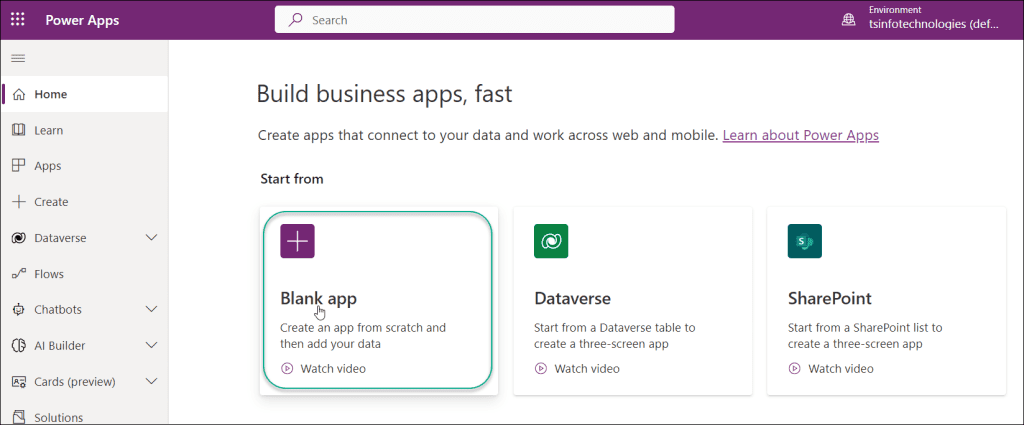This screenshot has height=425, width=1024.
Task: Open Chatbots in the sidebar
Action: [84, 309]
